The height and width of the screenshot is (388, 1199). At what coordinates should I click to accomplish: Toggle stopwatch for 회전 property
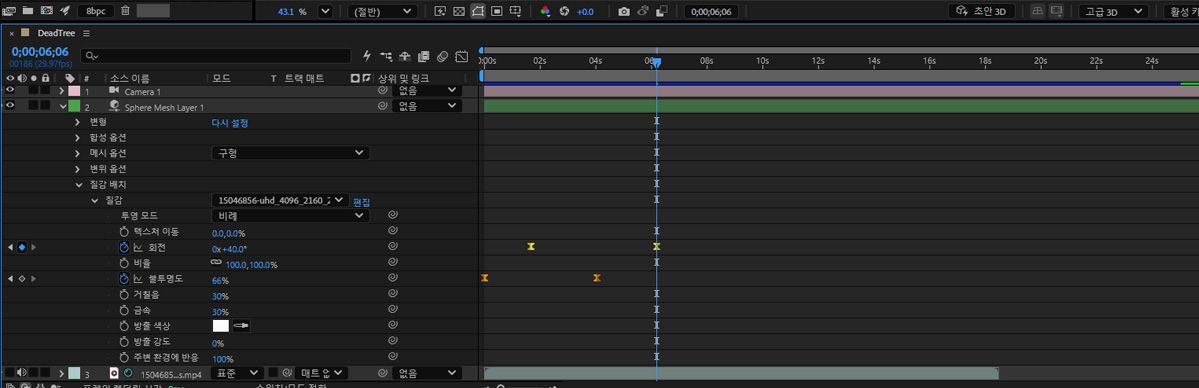124,247
